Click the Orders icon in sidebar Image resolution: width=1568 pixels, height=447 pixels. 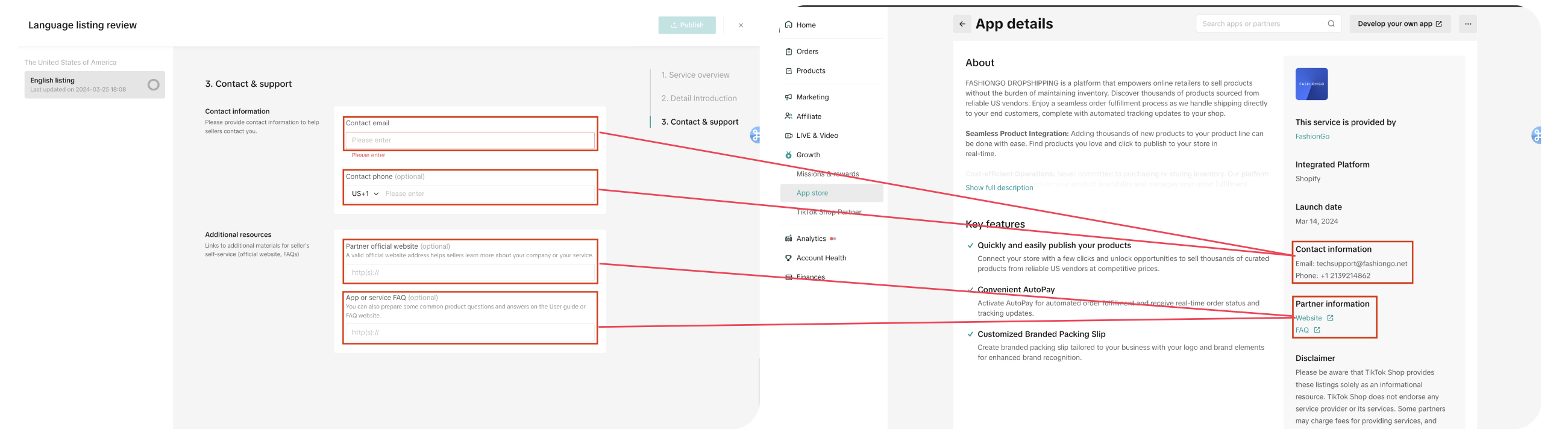[x=788, y=52]
